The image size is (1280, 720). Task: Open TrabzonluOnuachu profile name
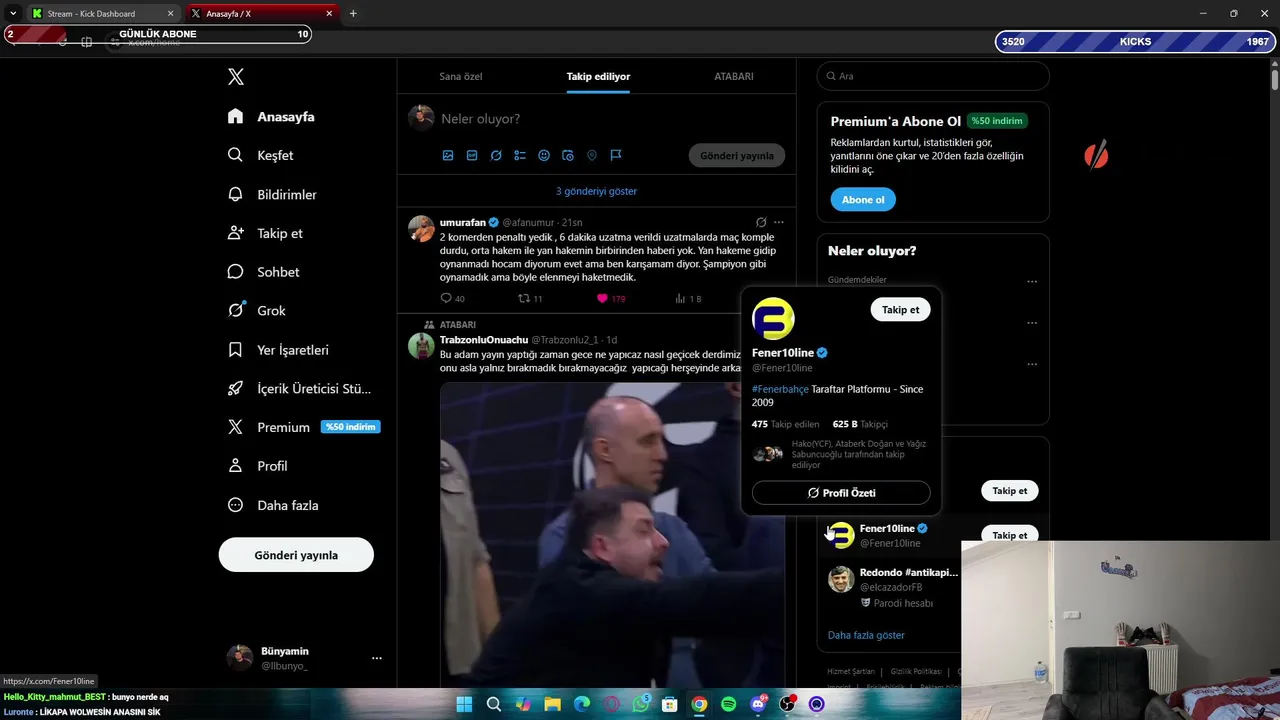(484, 340)
